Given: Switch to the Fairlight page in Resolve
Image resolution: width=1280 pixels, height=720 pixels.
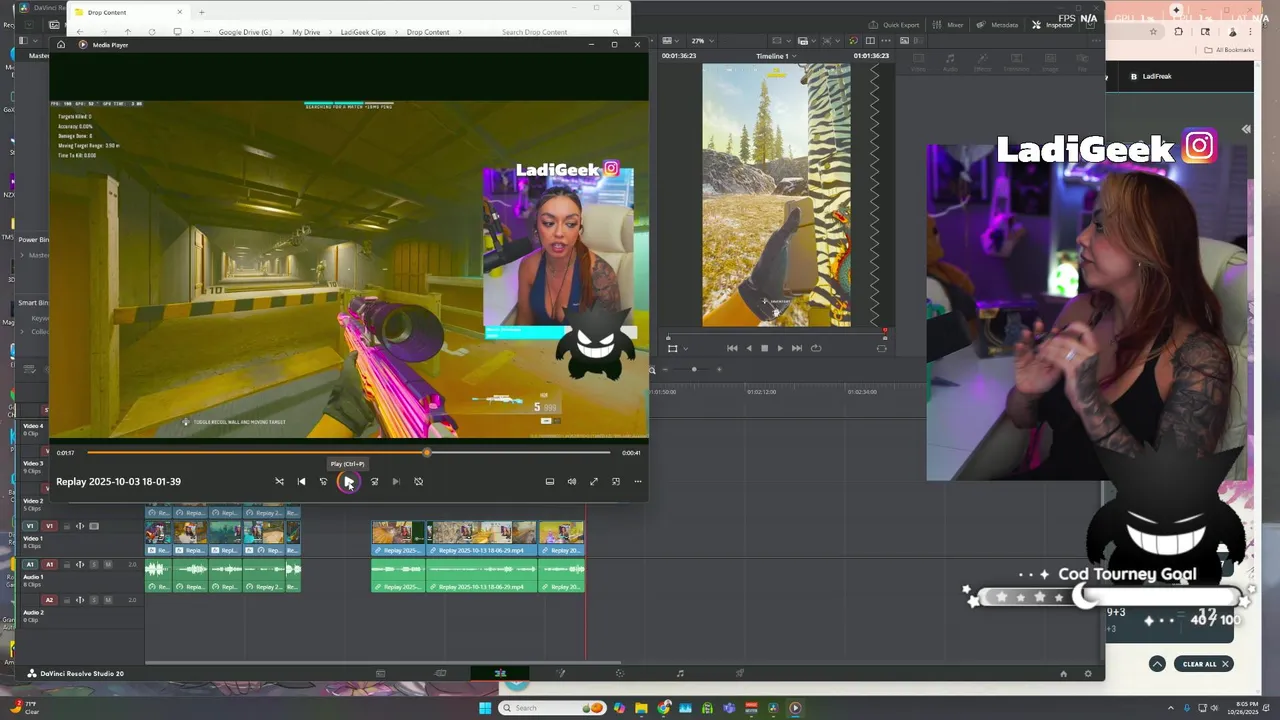Looking at the screenshot, I should (680, 673).
